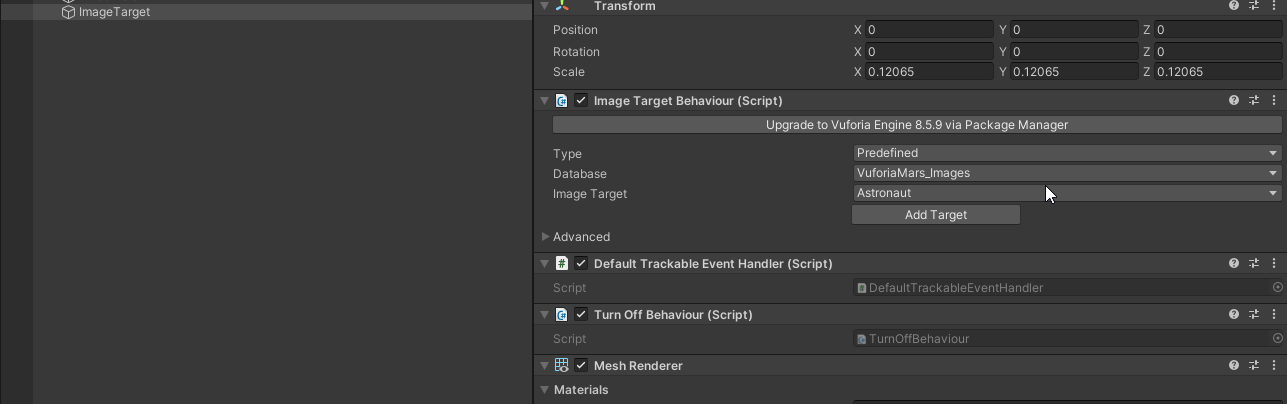Upgrade to Vuforia Engine 8.5.9
The image size is (1287, 404).
[917, 125]
